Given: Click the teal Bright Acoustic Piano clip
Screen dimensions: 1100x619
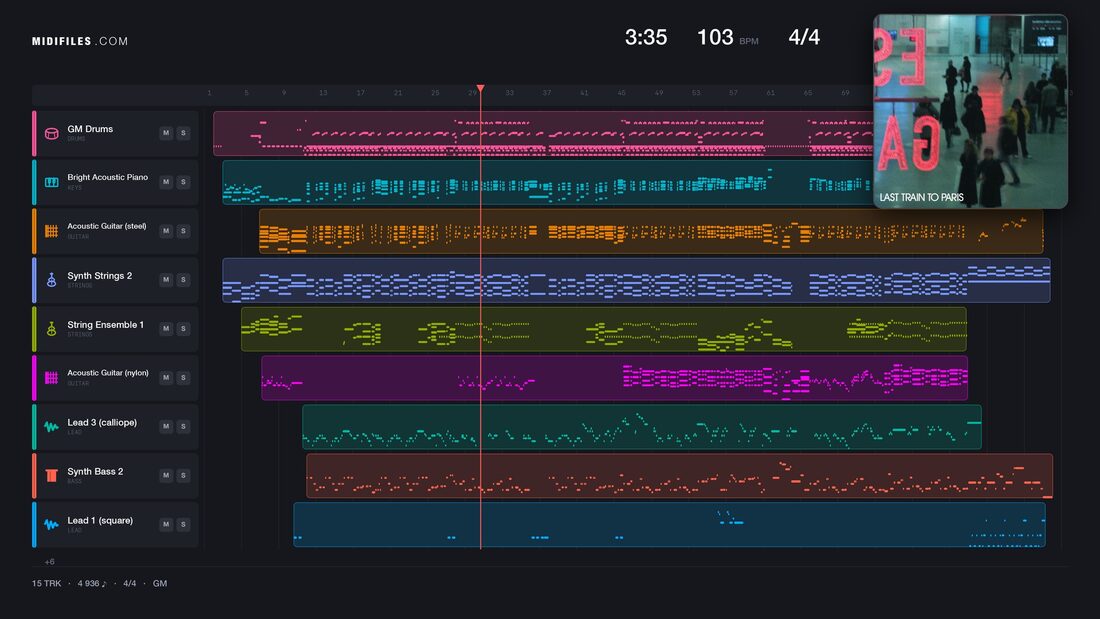Looking at the screenshot, I should 547,182.
